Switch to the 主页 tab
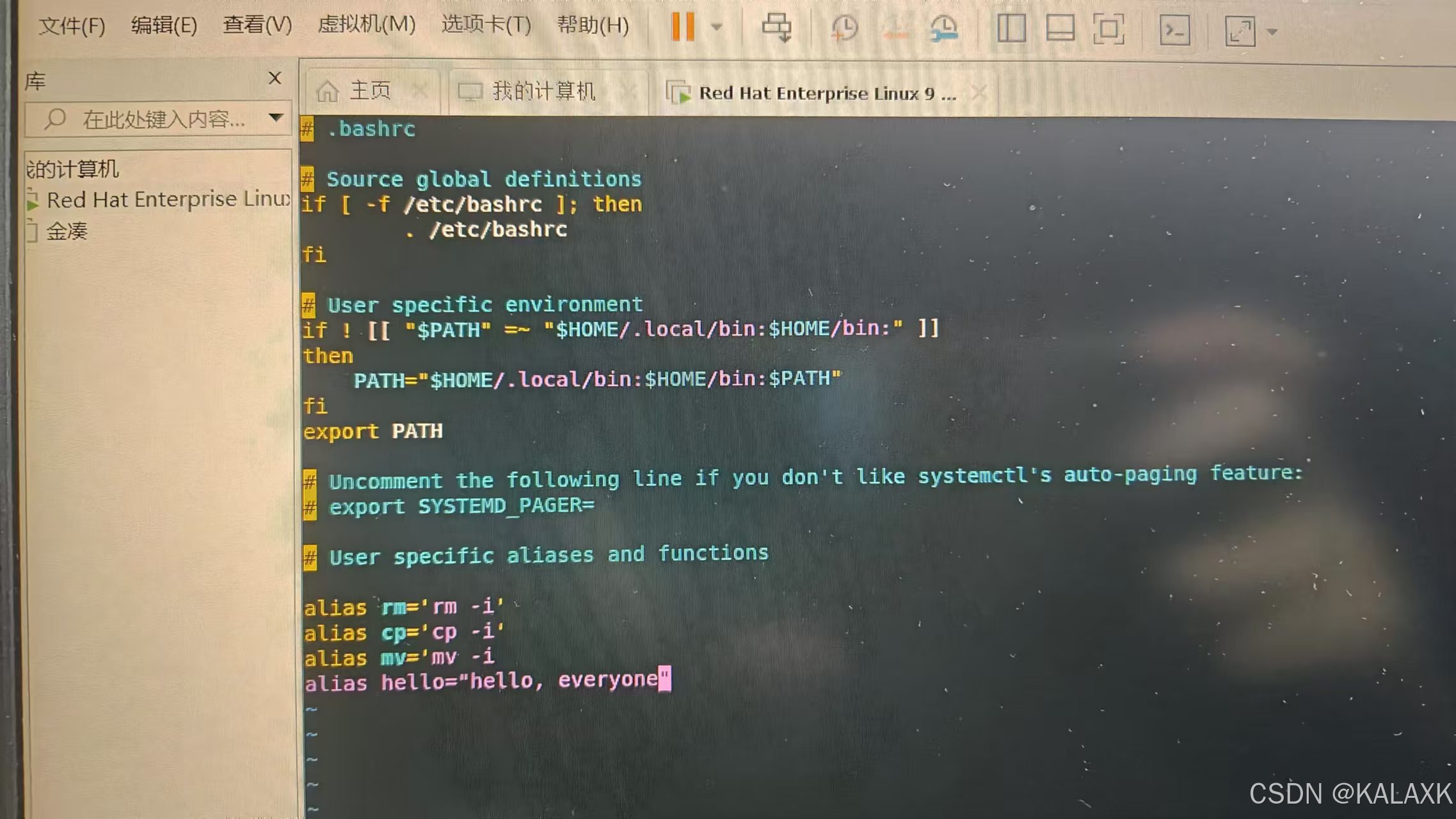The image size is (1456, 819). click(x=370, y=91)
